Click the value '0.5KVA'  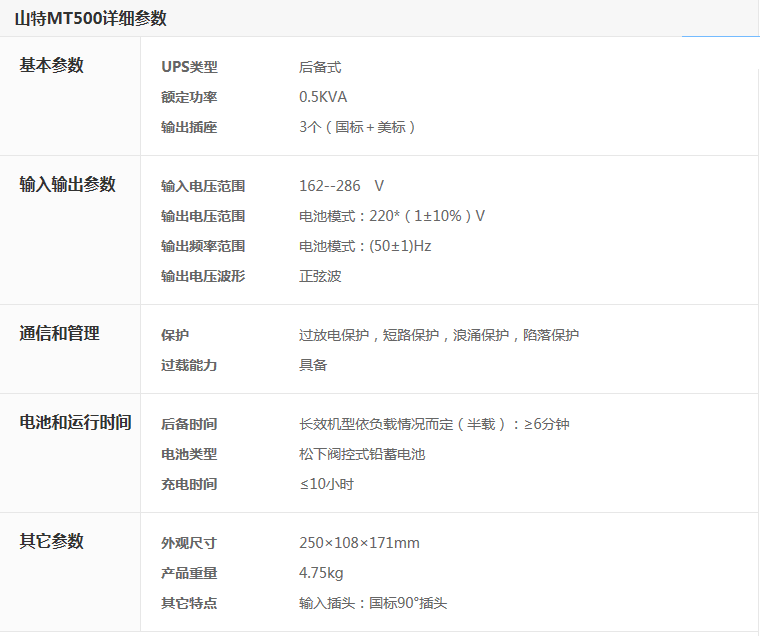coord(323,97)
